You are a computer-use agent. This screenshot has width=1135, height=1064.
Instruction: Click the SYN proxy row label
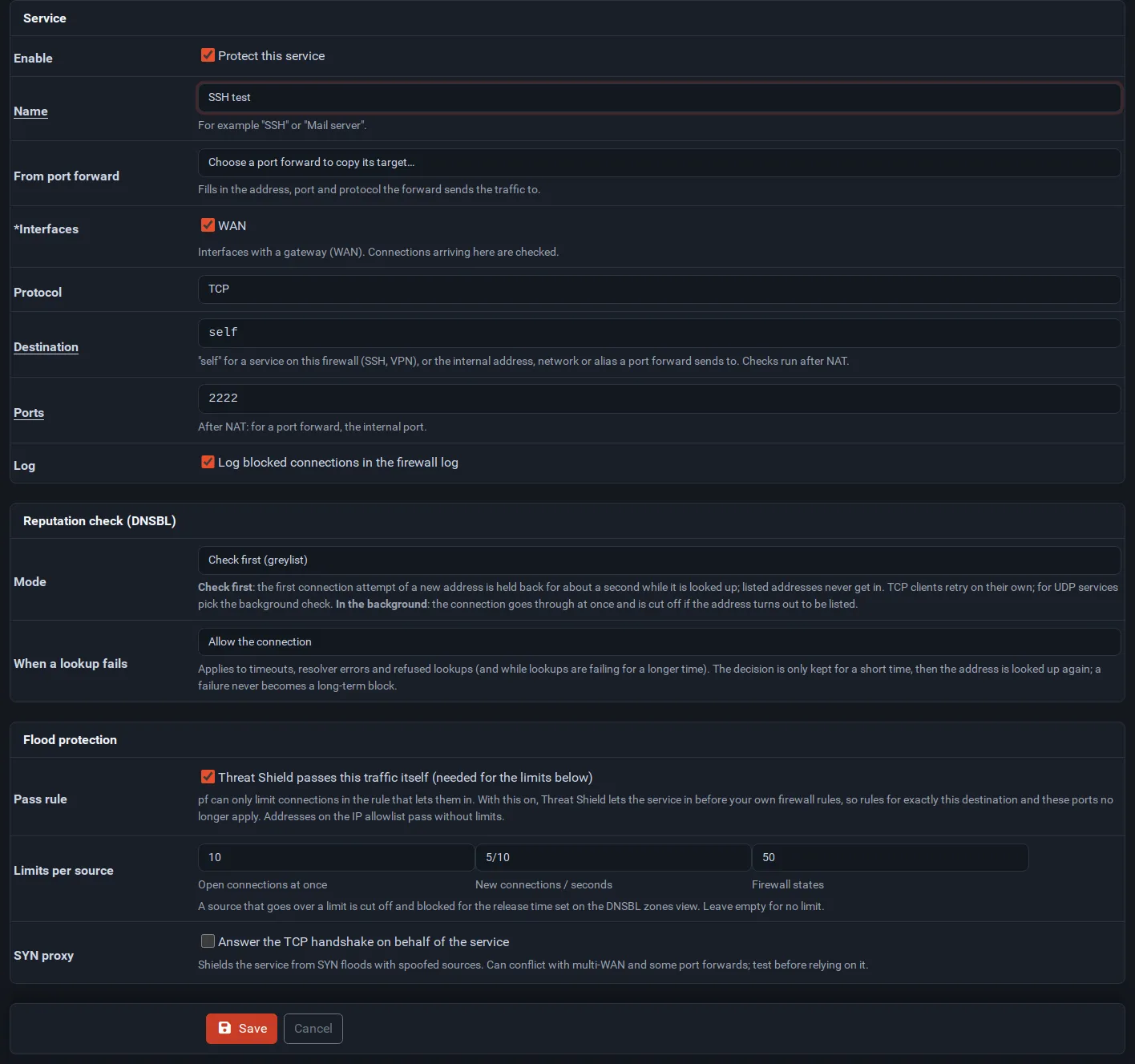[x=43, y=956]
